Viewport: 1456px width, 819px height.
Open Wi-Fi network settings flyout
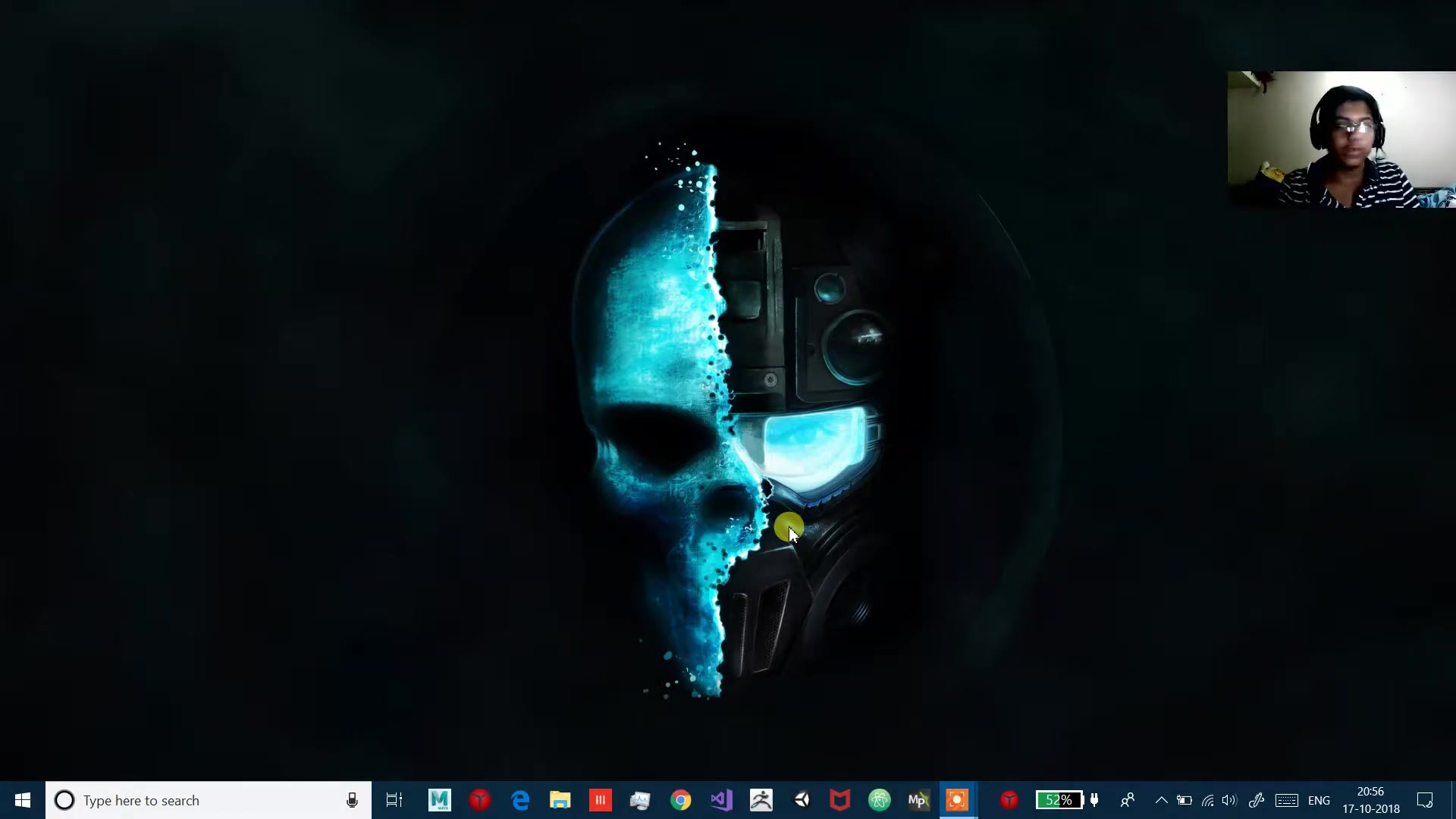click(x=1207, y=800)
